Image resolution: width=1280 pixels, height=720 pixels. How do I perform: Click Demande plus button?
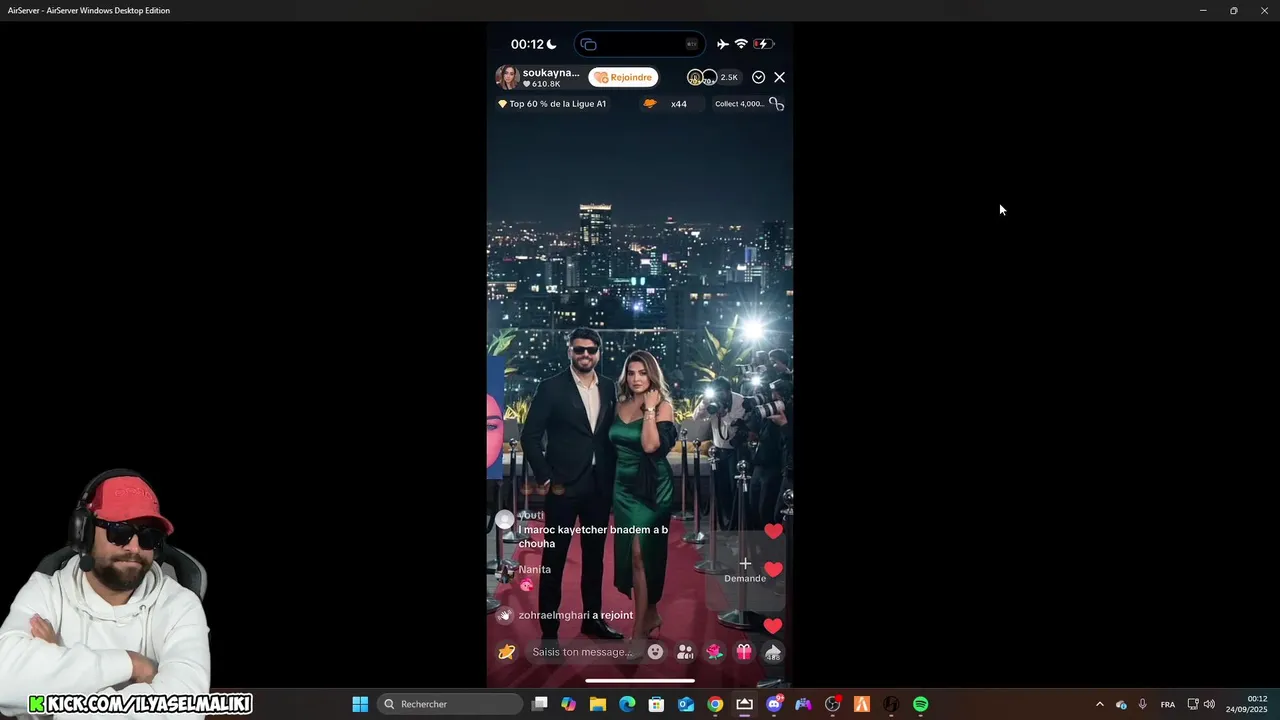point(745,569)
